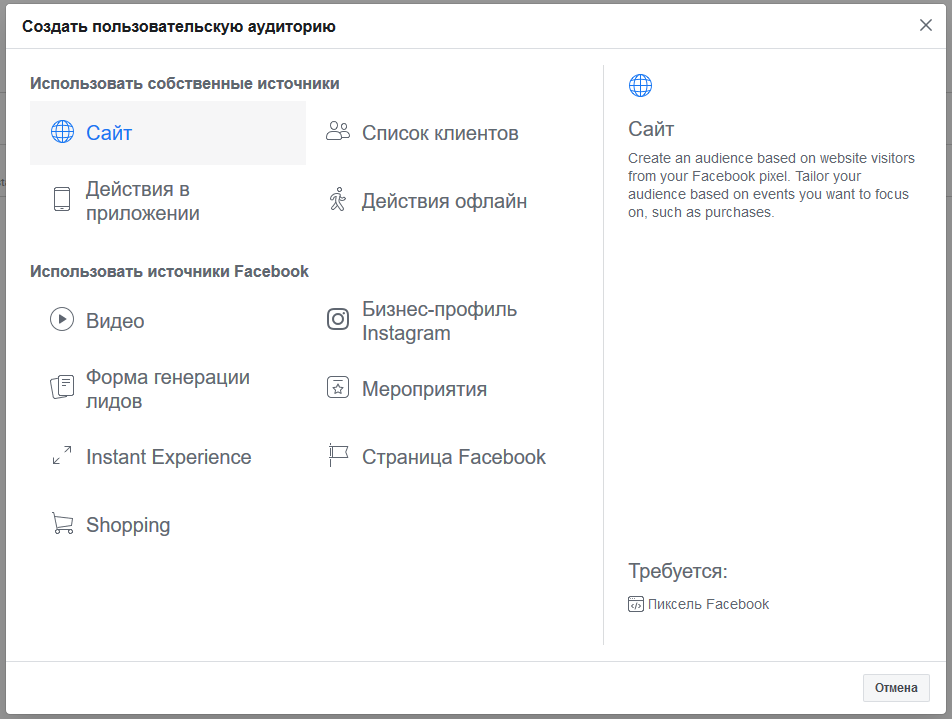Click the star calendar icon for Мероприятия
The height and width of the screenshot is (719, 952).
coord(338,388)
